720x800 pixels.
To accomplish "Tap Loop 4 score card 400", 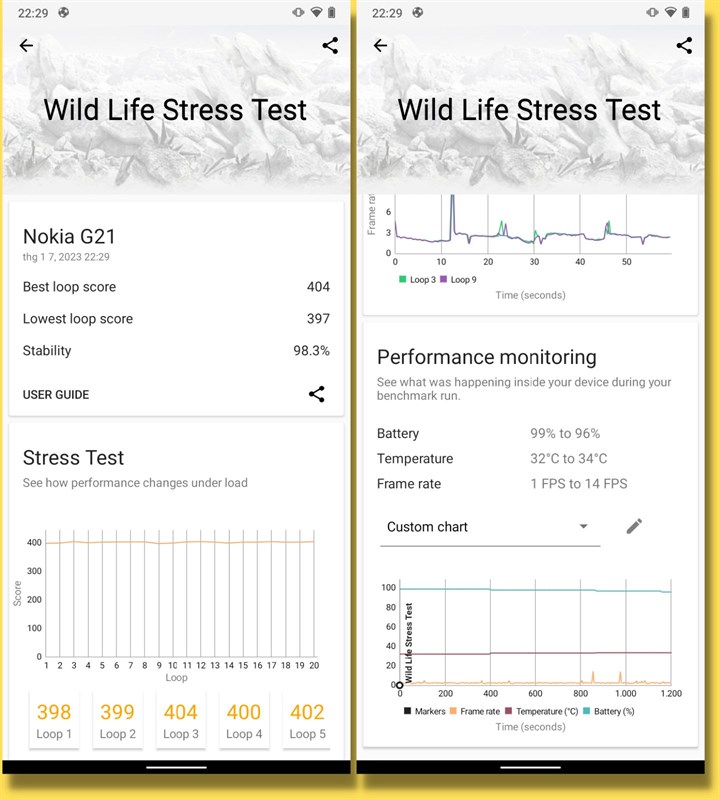I will 243,720.
